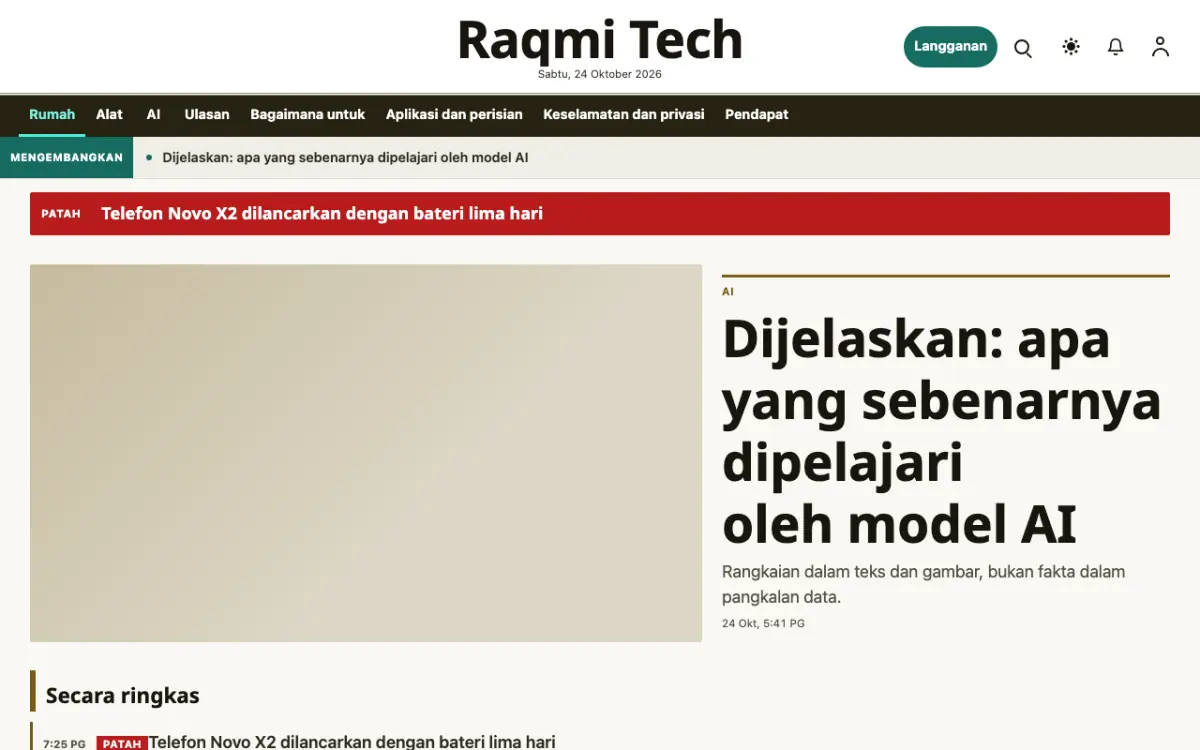Image resolution: width=1200 pixels, height=750 pixels.
Task: Go to the Raqmi Tech site title
Action: (600, 40)
